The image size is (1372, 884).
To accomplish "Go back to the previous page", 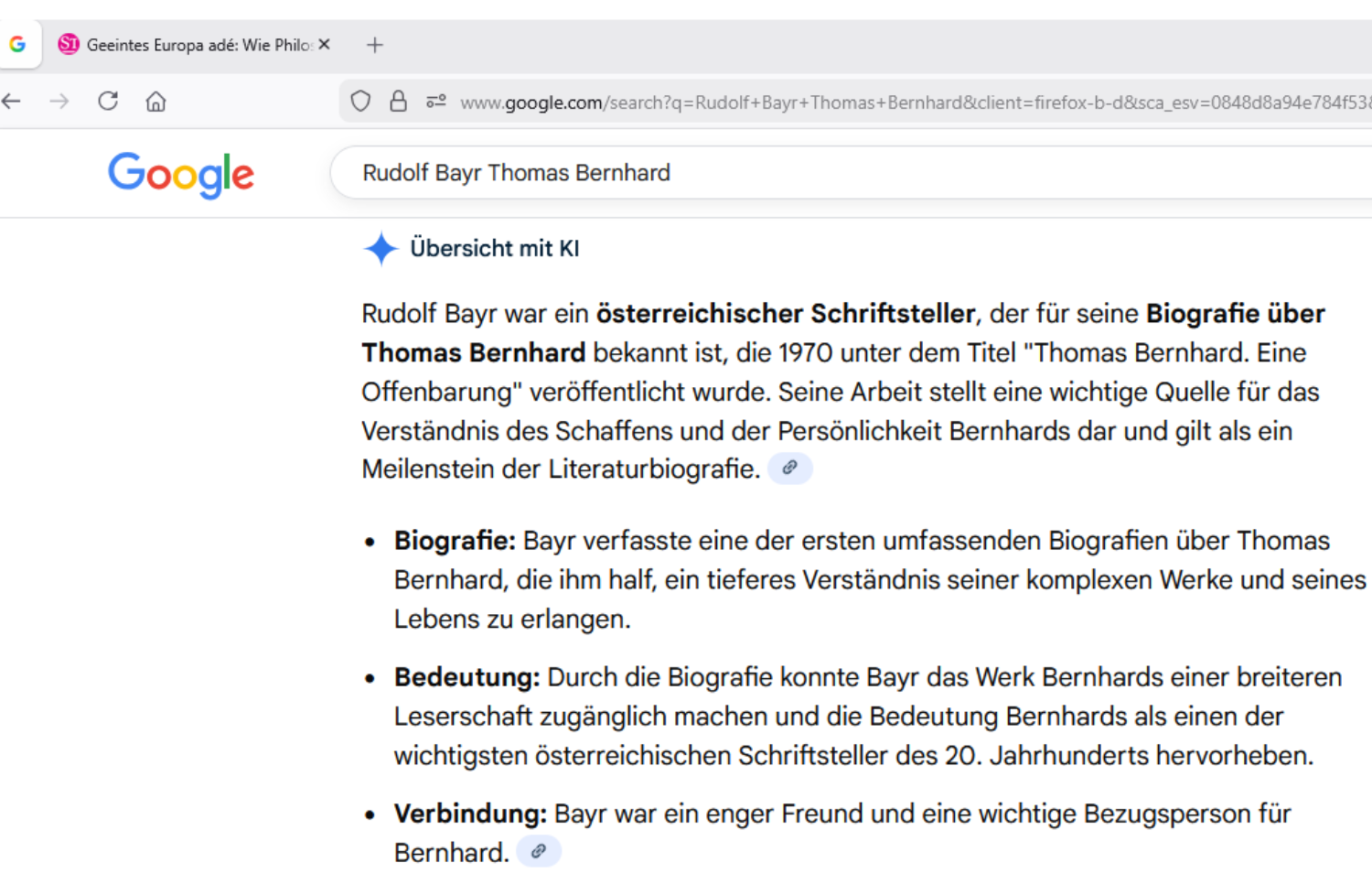I will point(12,102).
